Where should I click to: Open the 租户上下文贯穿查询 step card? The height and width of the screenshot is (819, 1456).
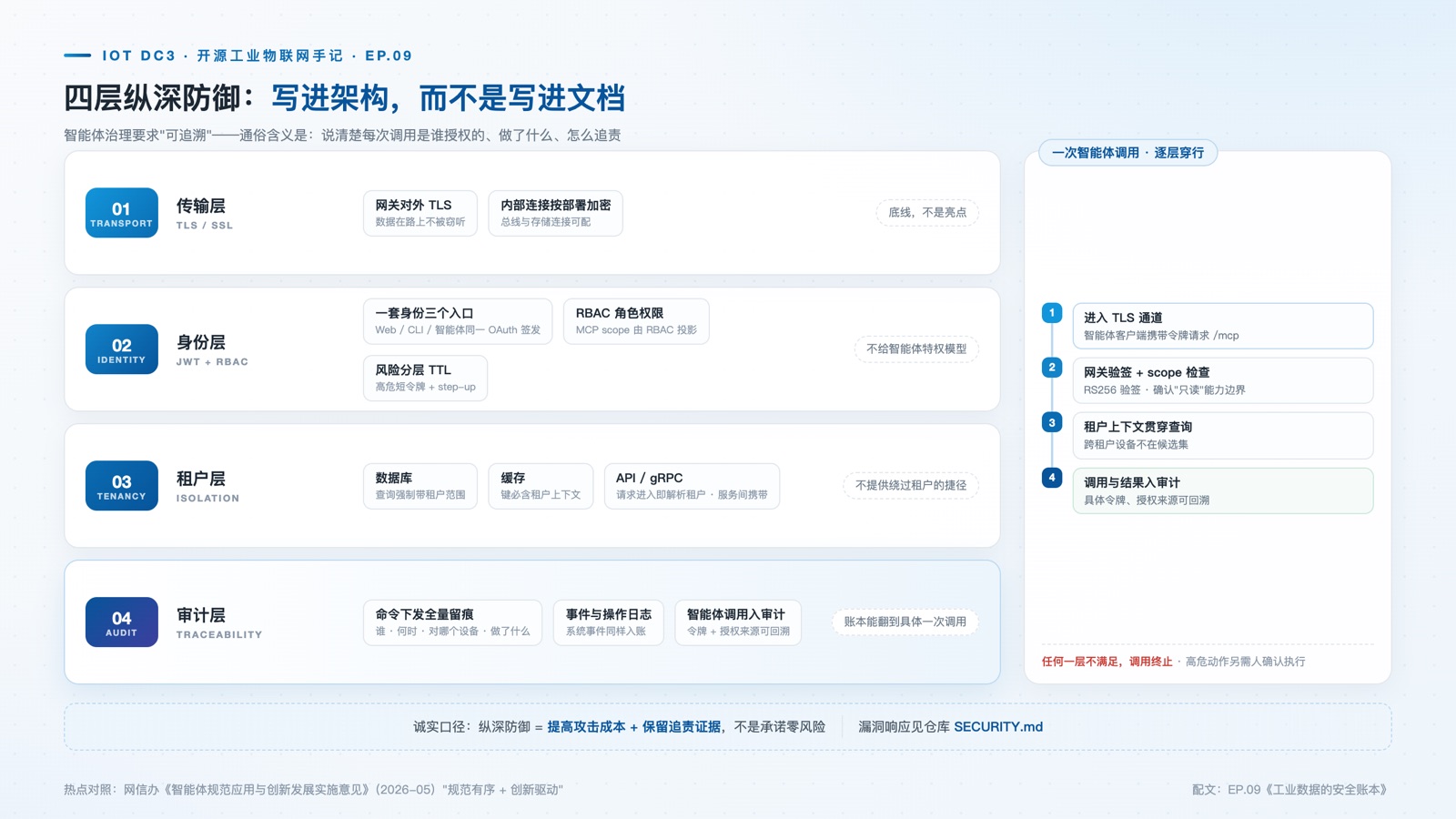pos(1223,436)
